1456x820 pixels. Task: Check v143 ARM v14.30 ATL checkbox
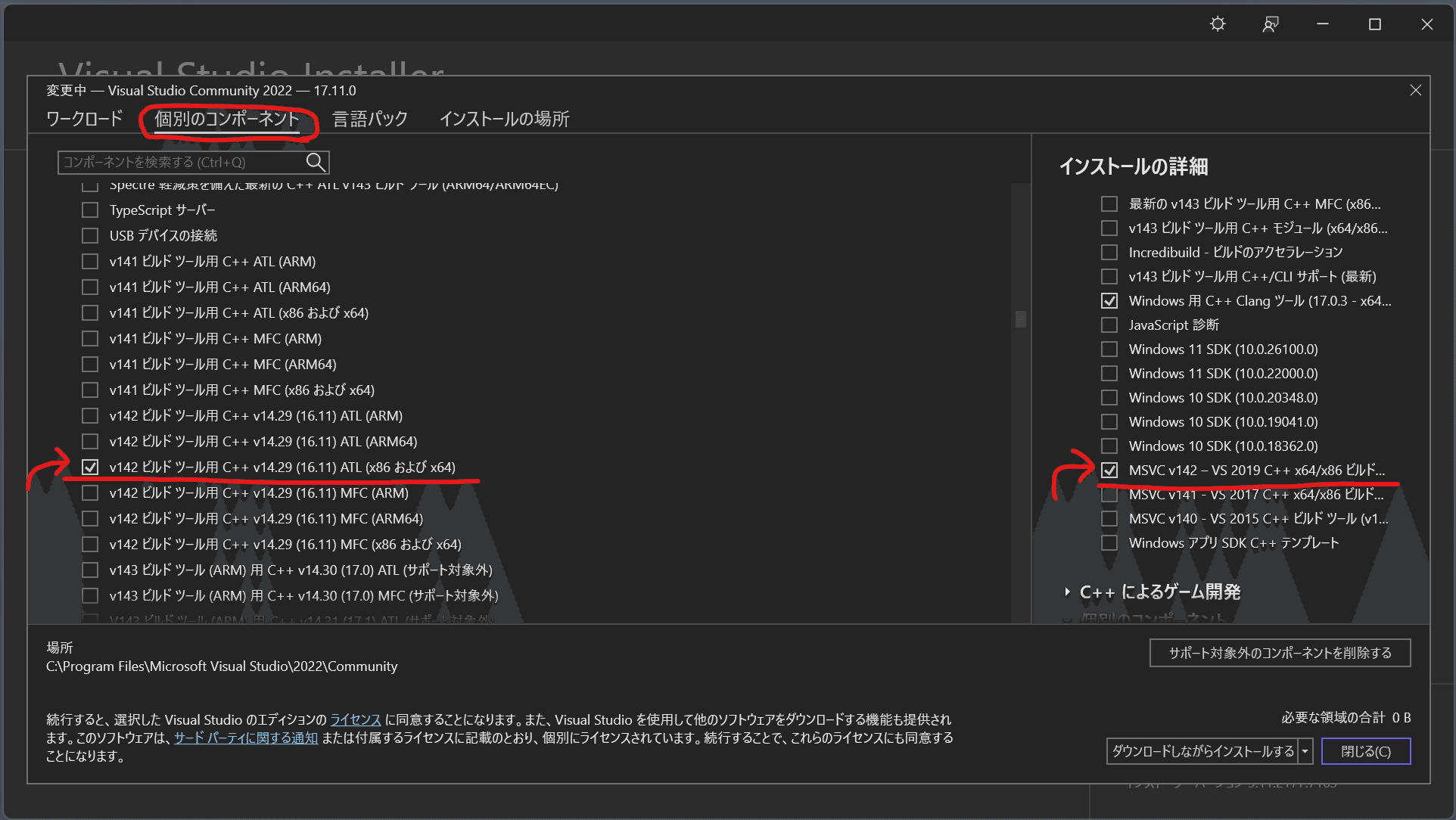(90, 570)
